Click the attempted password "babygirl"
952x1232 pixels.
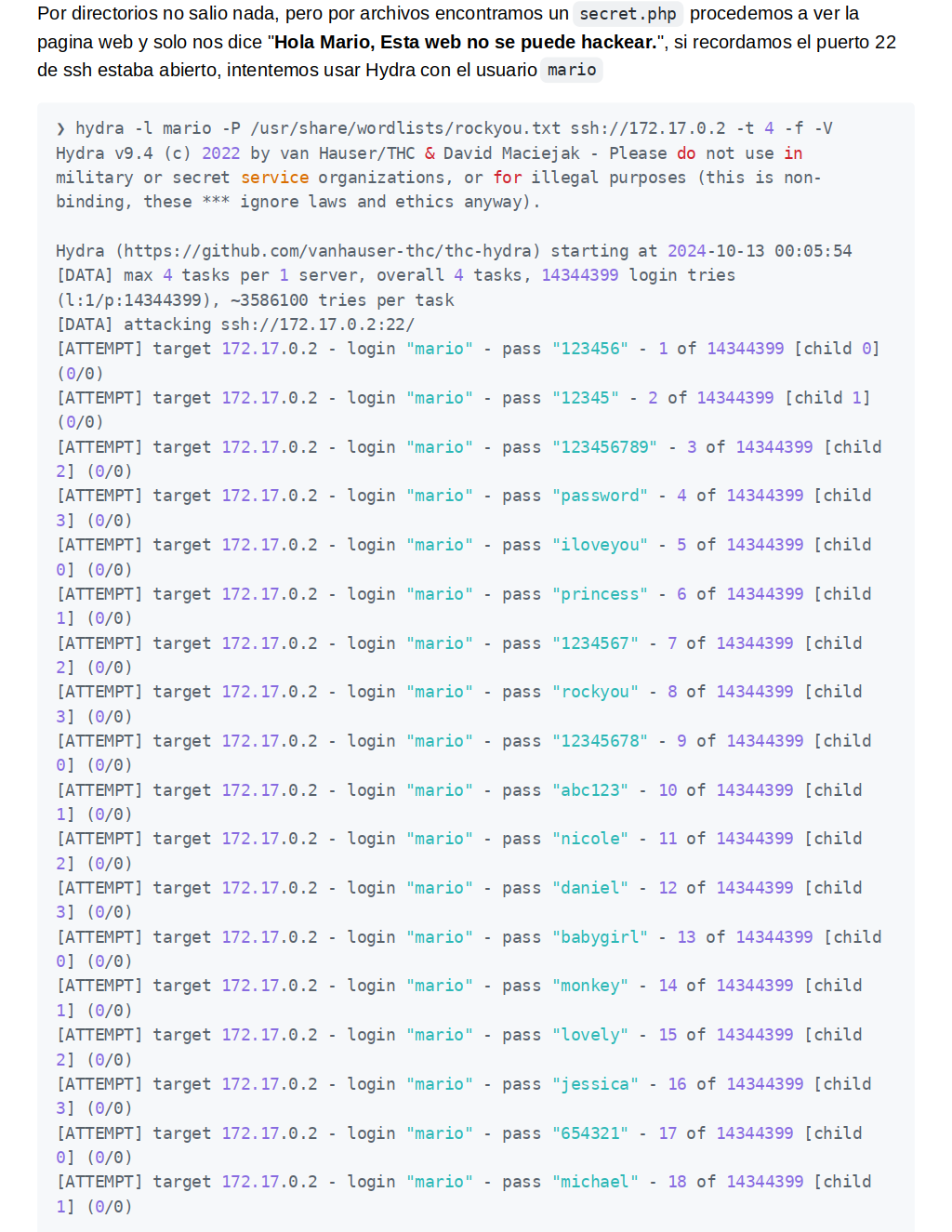point(601,937)
